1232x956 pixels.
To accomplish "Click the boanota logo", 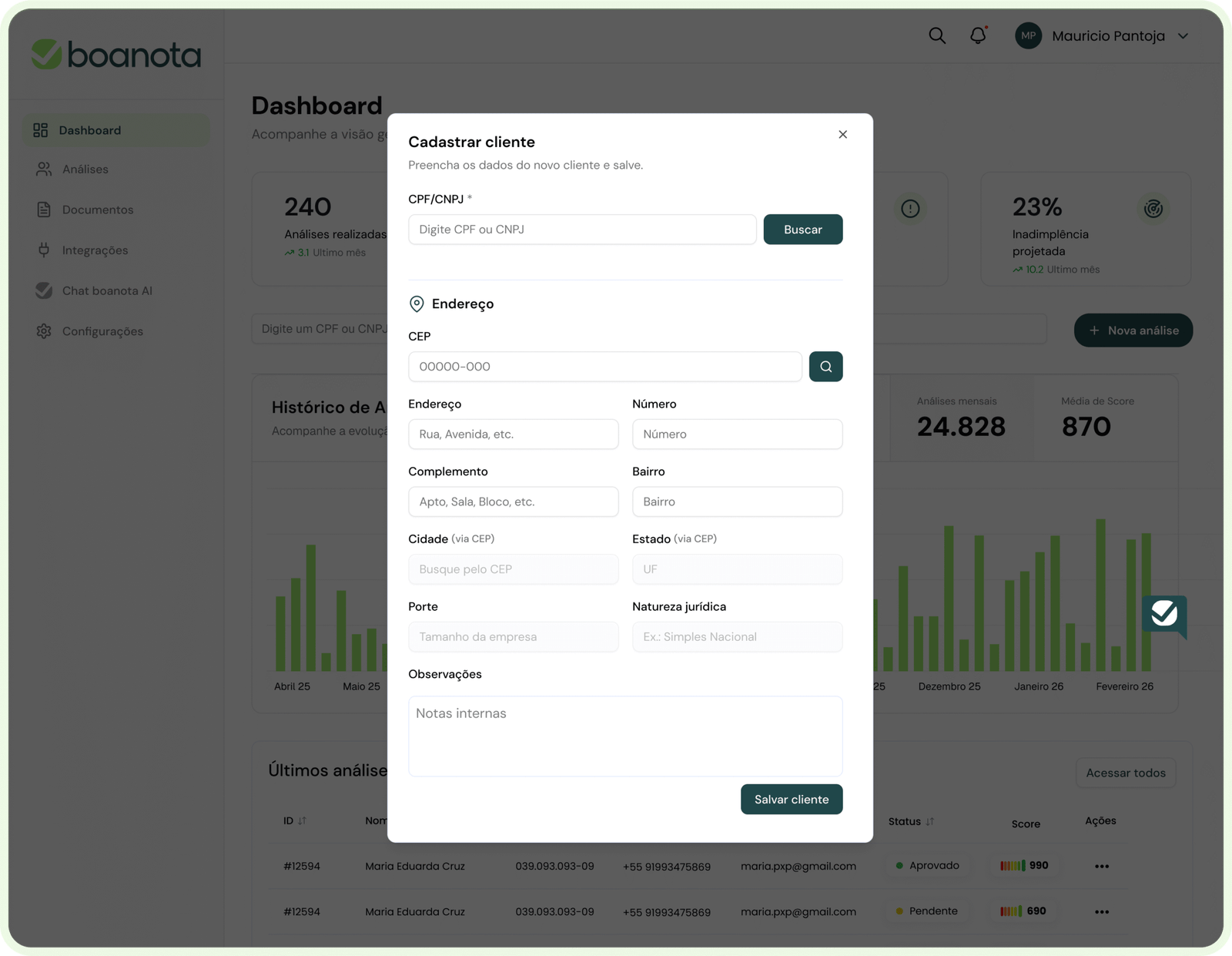I will pyautogui.click(x=116, y=55).
